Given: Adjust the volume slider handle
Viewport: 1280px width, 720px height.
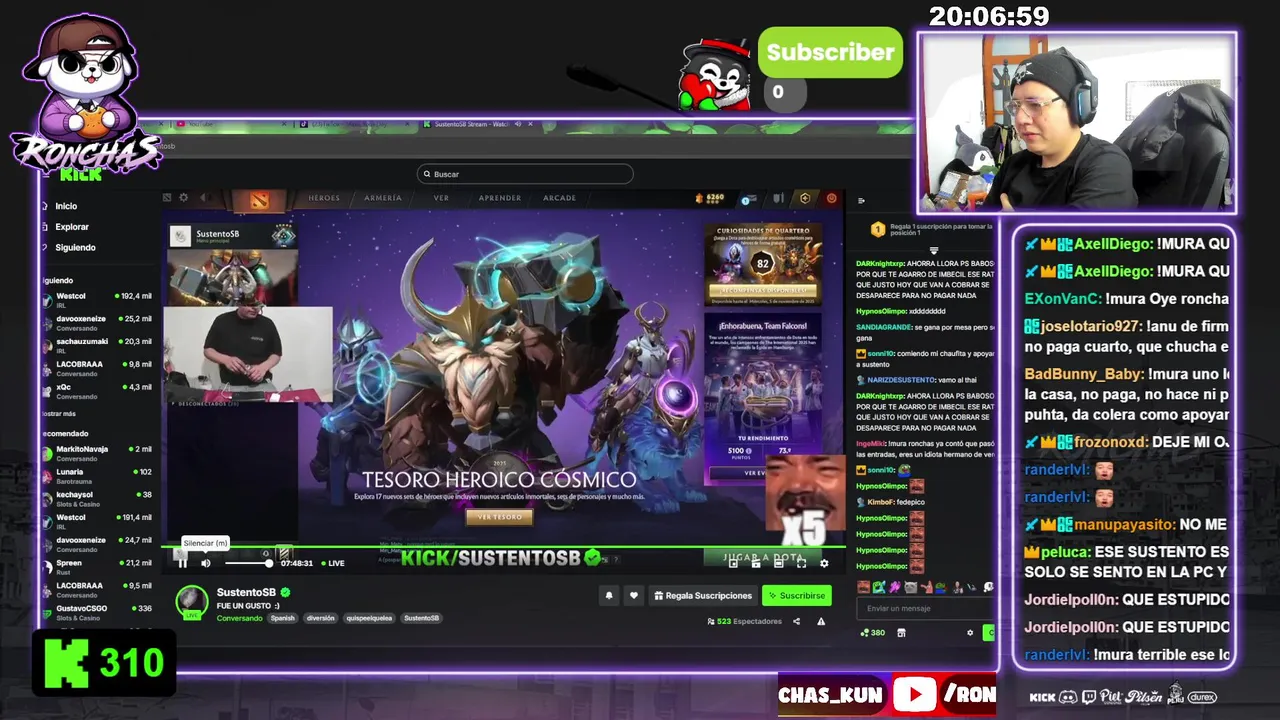Looking at the screenshot, I should (268, 563).
